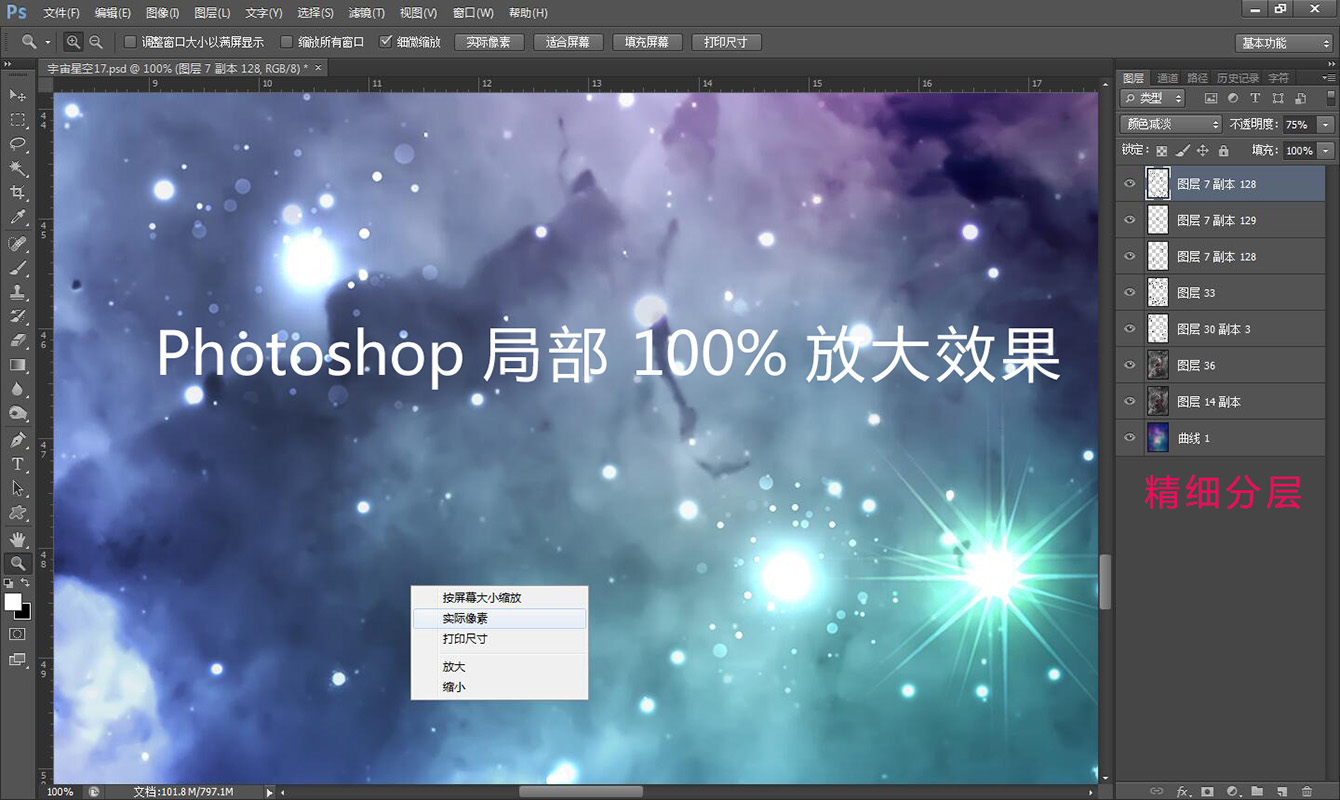
Task: Expand the status bar info arrow
Action: pos(269,792)
